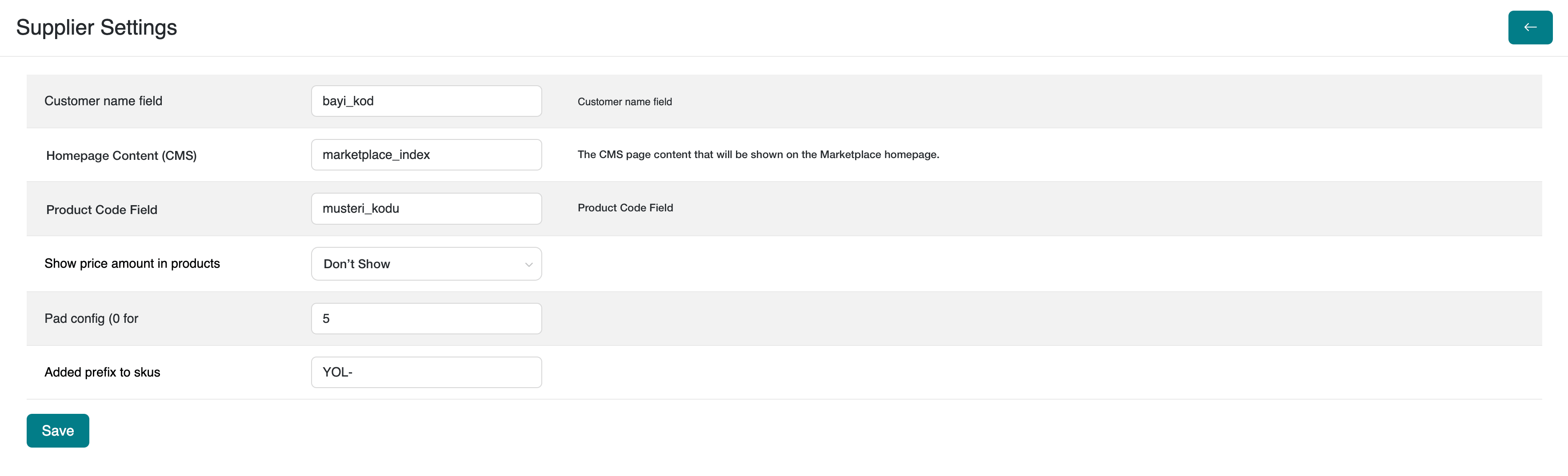Select the musteri_kodu input box
1568x476 pixels.
[426, 209]
